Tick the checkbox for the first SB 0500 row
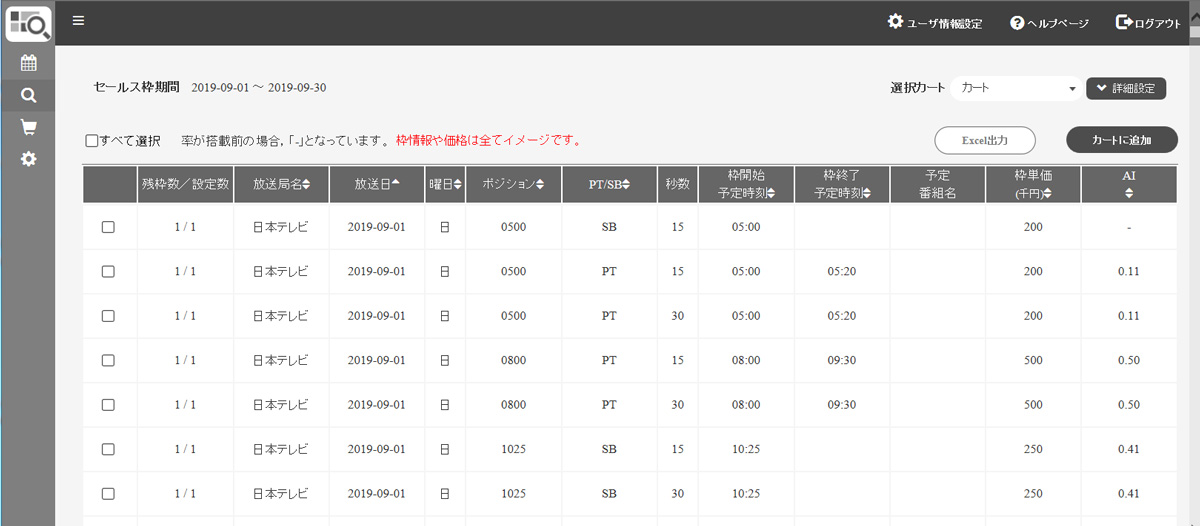1200x526 pixels. point(108,227)
